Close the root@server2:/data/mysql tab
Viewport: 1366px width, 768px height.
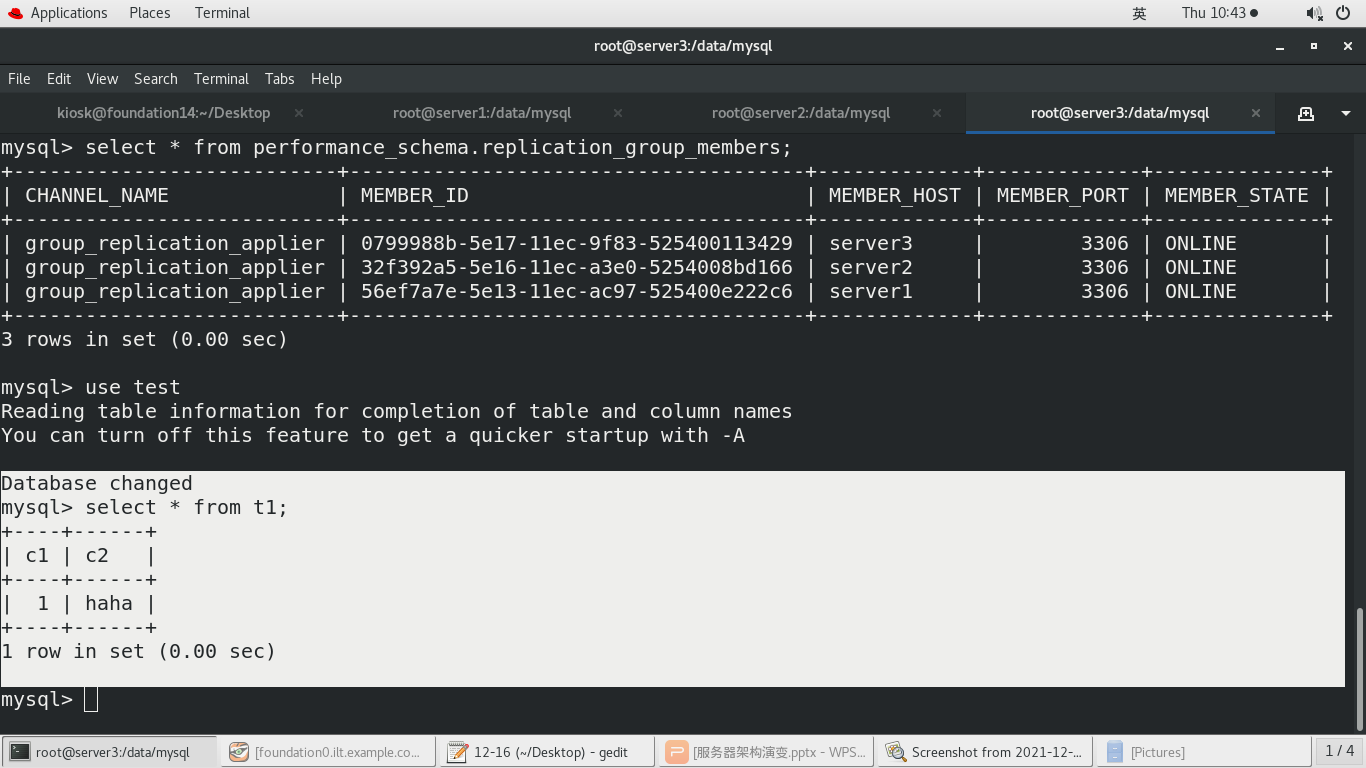[936, 113]
